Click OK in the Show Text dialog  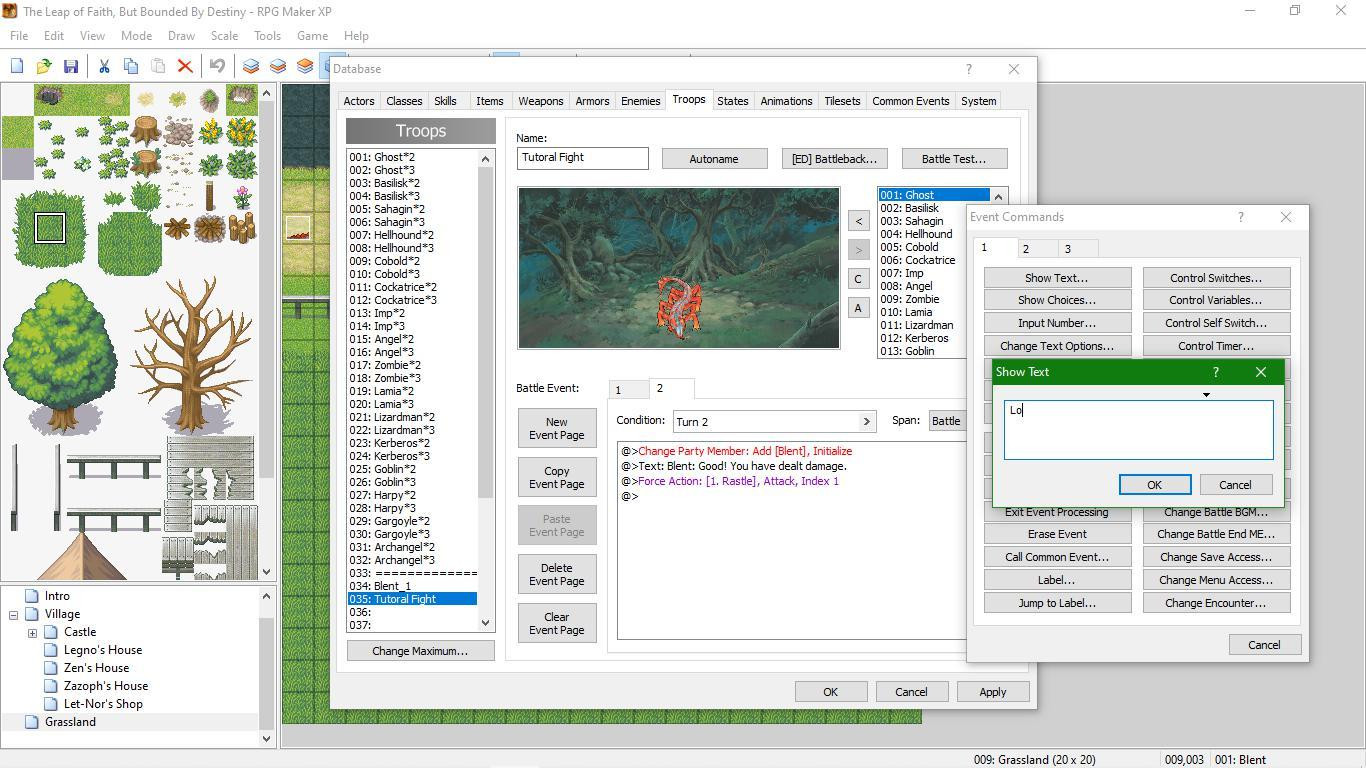1154,485
